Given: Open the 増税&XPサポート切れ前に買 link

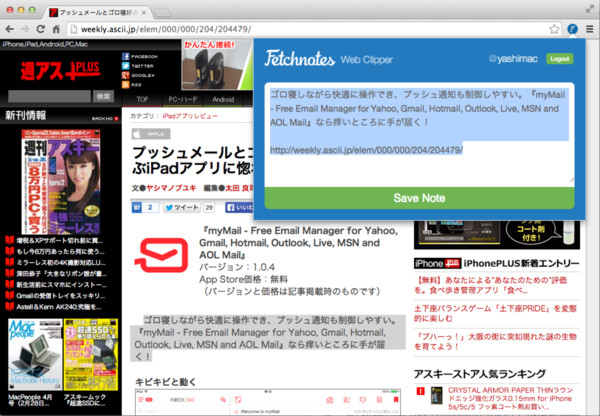Looking at the screenshot, I should (59, 241).
